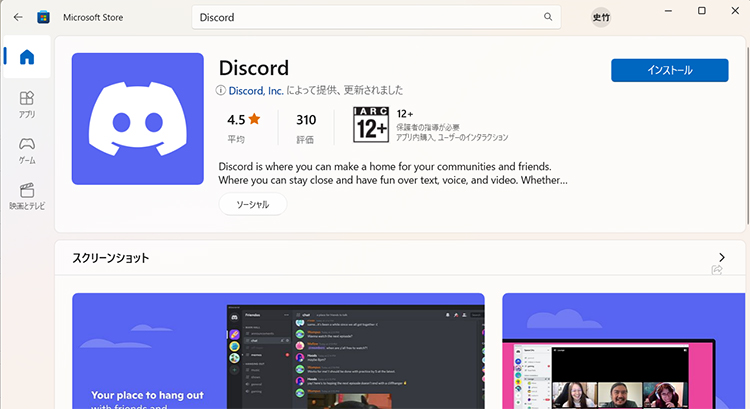The image size is (750, 409).
Task: Open the Home sidebar tab
Action: [x=27, y=57]
